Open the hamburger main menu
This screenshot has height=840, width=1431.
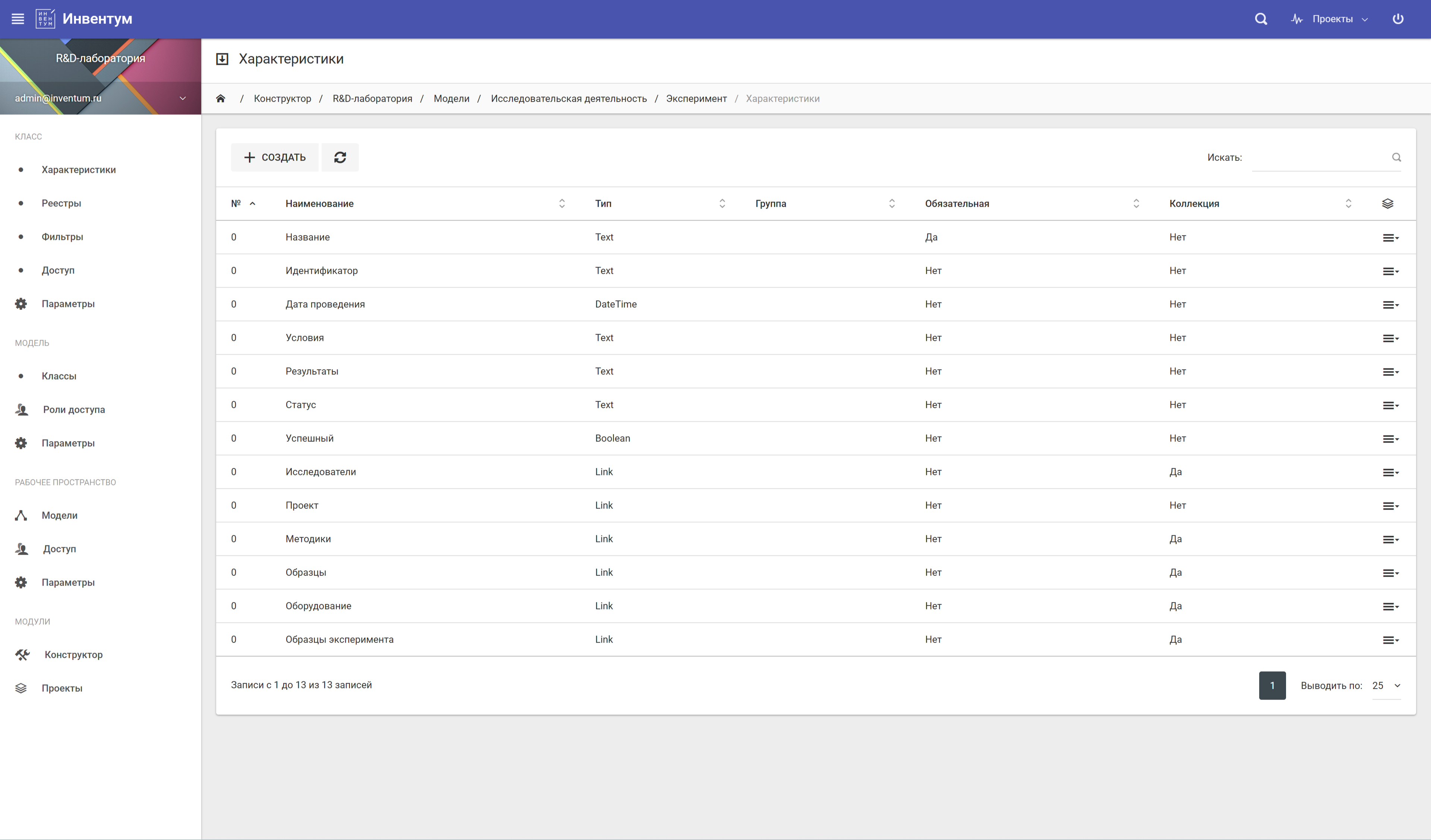[18, 19]
